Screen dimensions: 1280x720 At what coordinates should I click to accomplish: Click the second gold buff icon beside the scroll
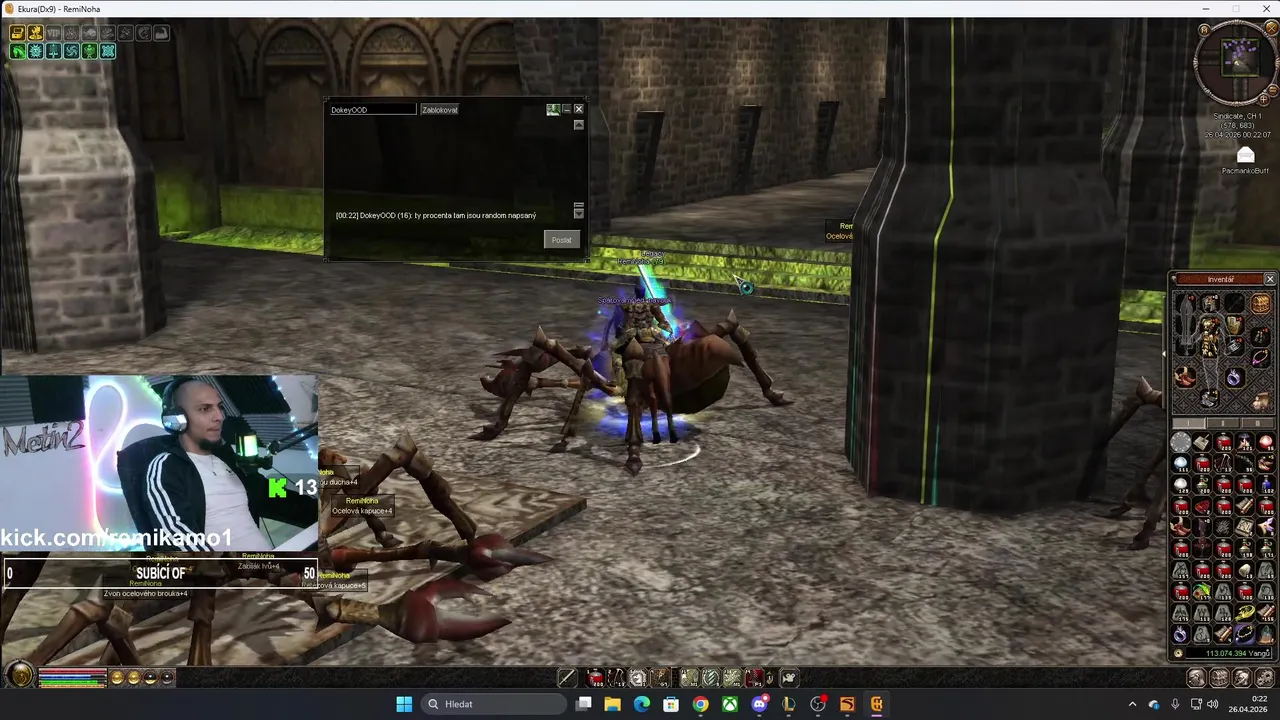point(35,33)
